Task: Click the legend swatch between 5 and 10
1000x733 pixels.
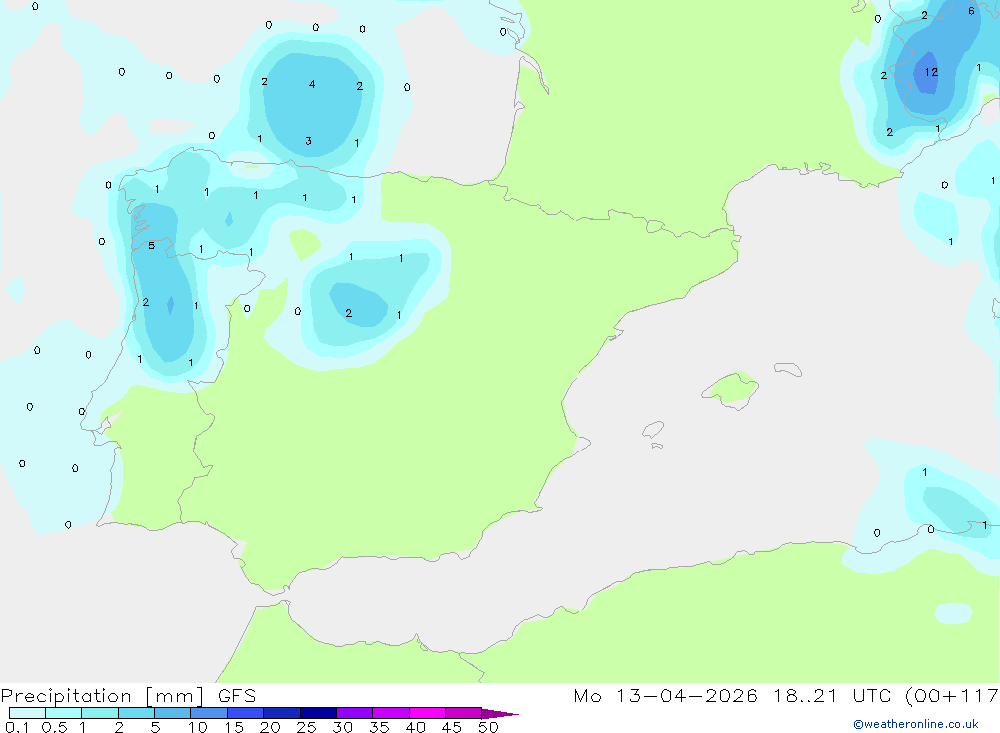Action: (x=172, y=713)
